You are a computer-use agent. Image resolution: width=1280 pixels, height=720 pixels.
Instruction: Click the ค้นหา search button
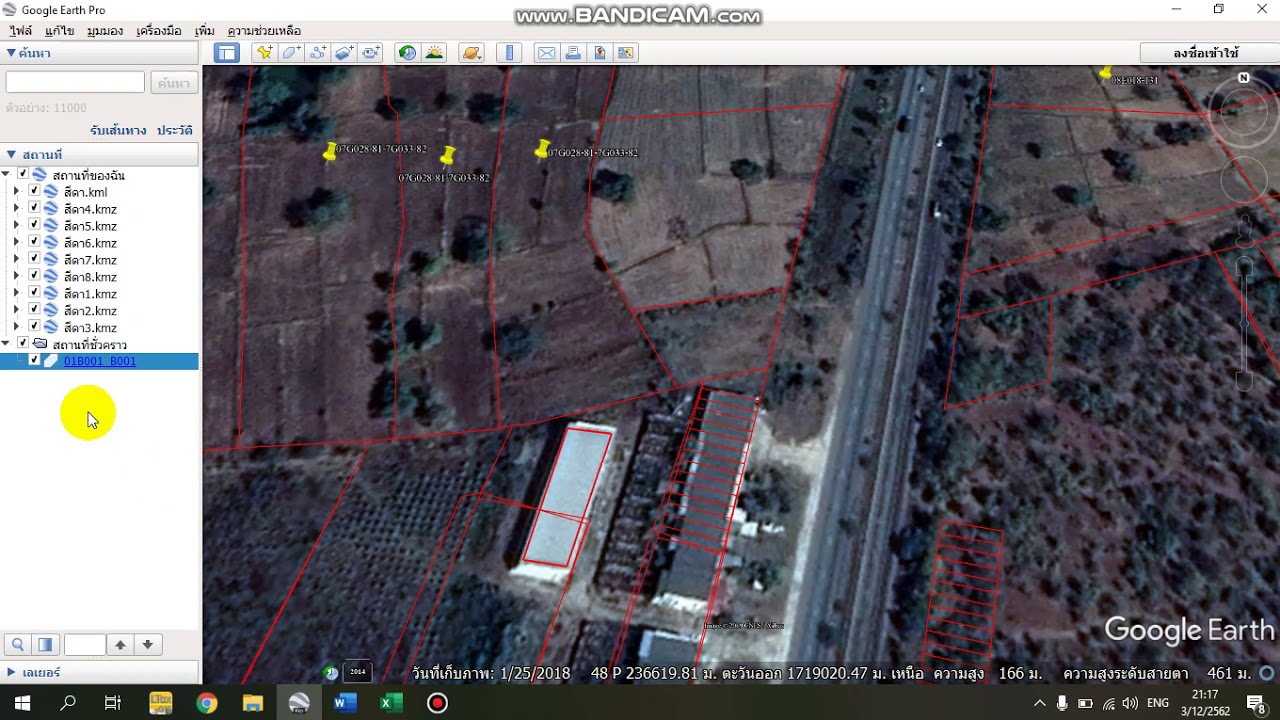coord(174,83)
